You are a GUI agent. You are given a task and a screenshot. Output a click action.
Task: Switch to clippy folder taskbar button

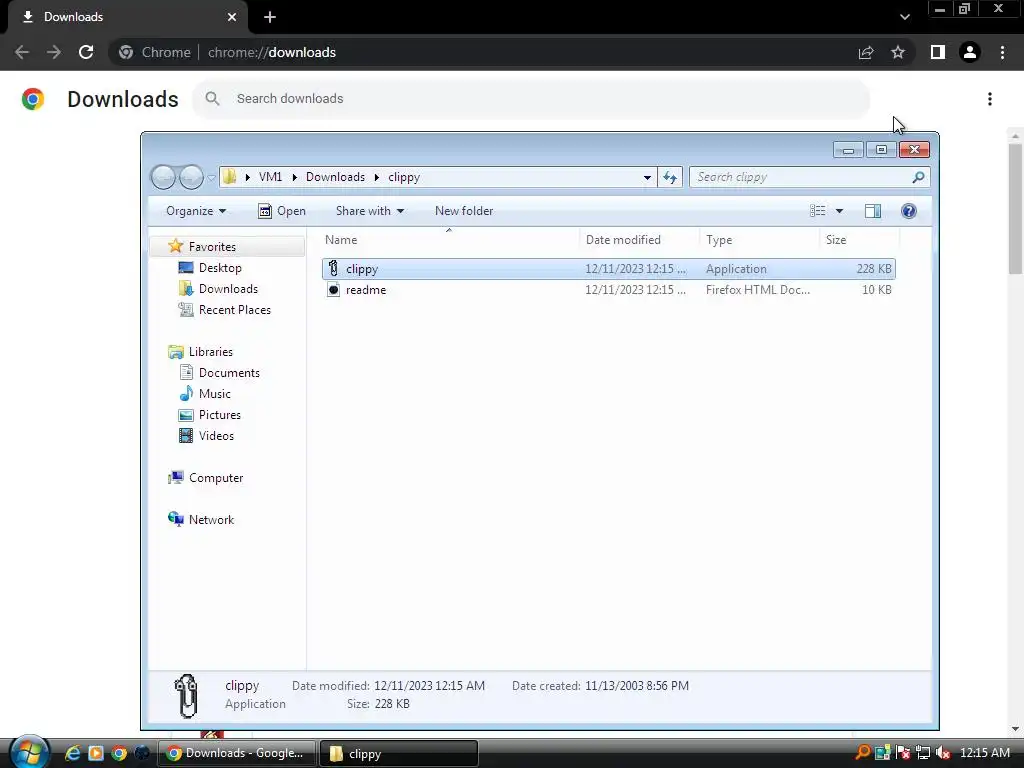(x=399, y=753)
